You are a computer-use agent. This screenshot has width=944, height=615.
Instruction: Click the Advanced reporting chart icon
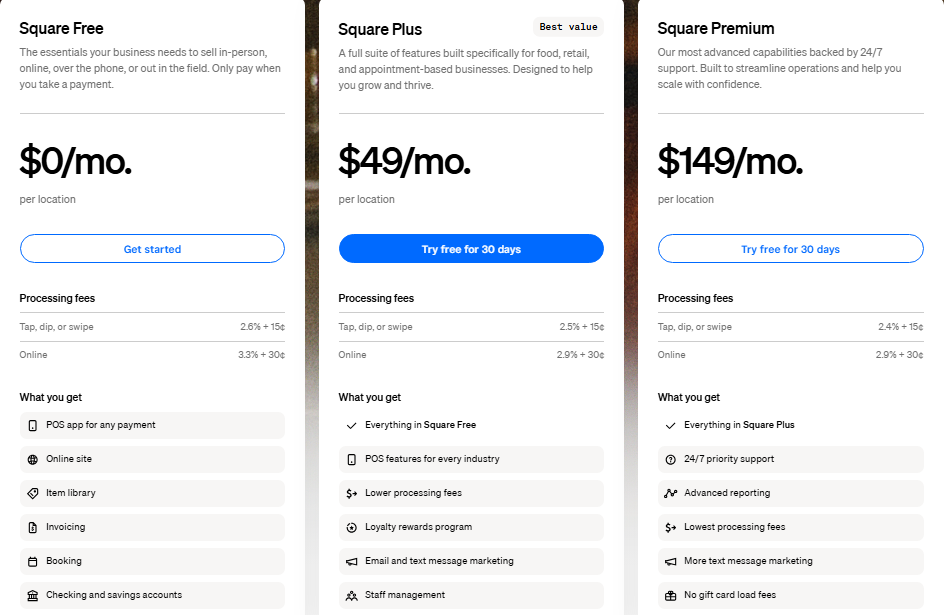pos(671,493)
